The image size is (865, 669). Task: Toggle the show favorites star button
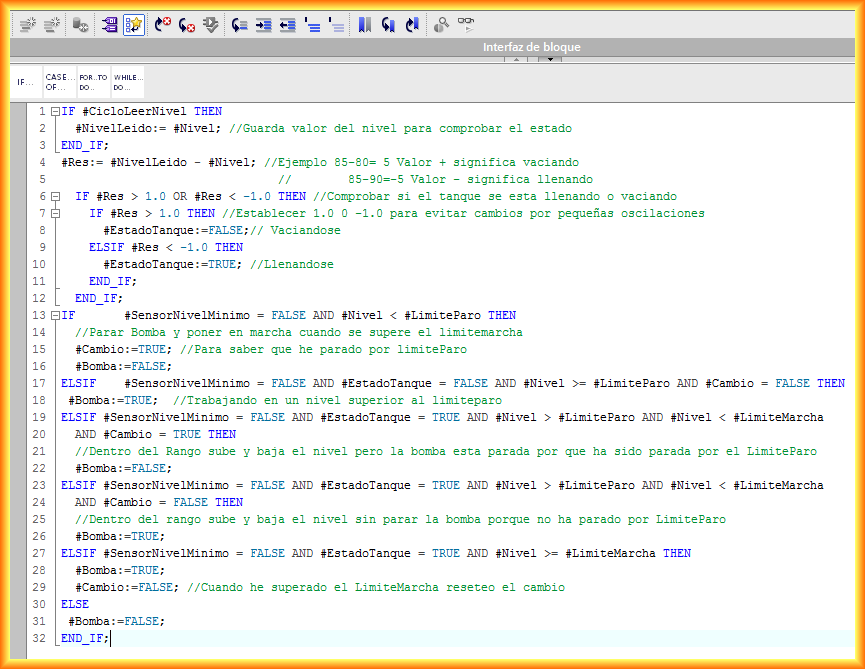134,24
